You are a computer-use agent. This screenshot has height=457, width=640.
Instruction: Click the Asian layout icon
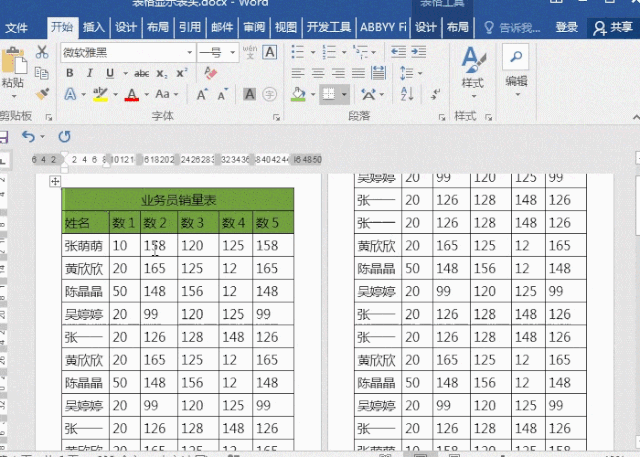[369, 95]
